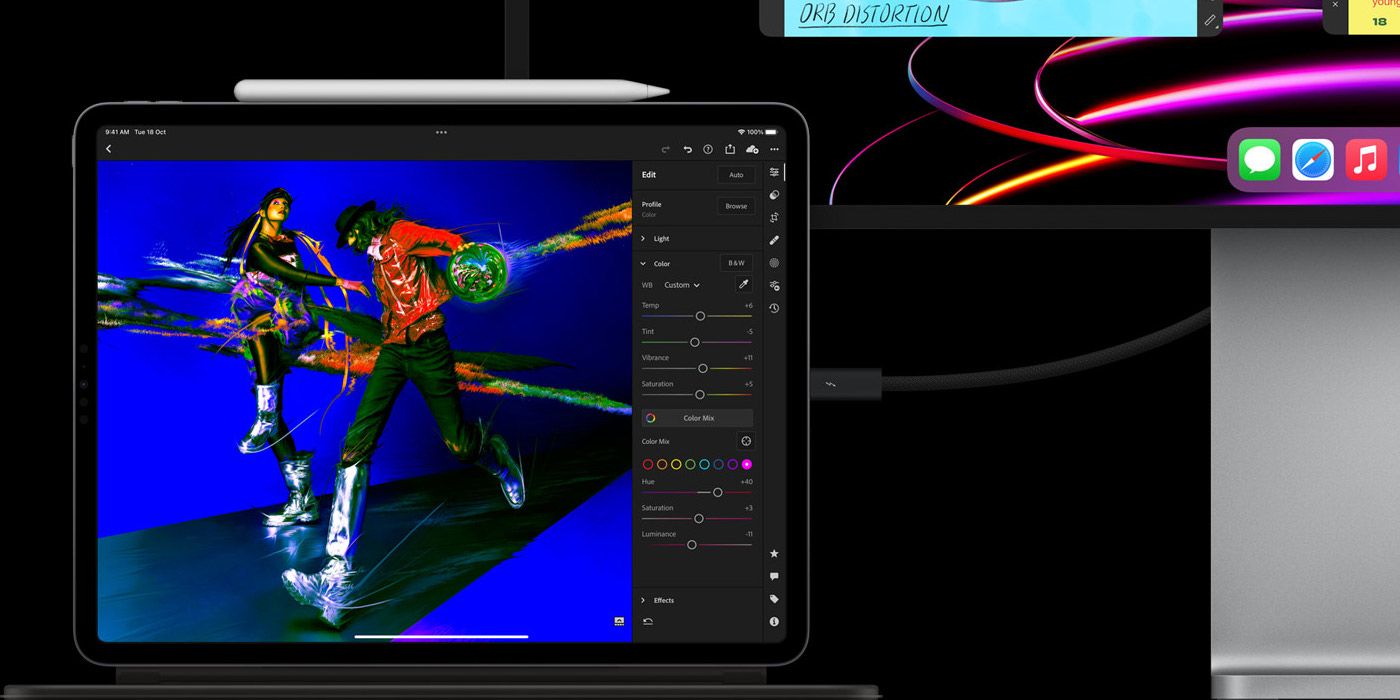Tap the white balance eyedropper
This screenshot has height=700, width=1400.
click(x=743, y=285)
